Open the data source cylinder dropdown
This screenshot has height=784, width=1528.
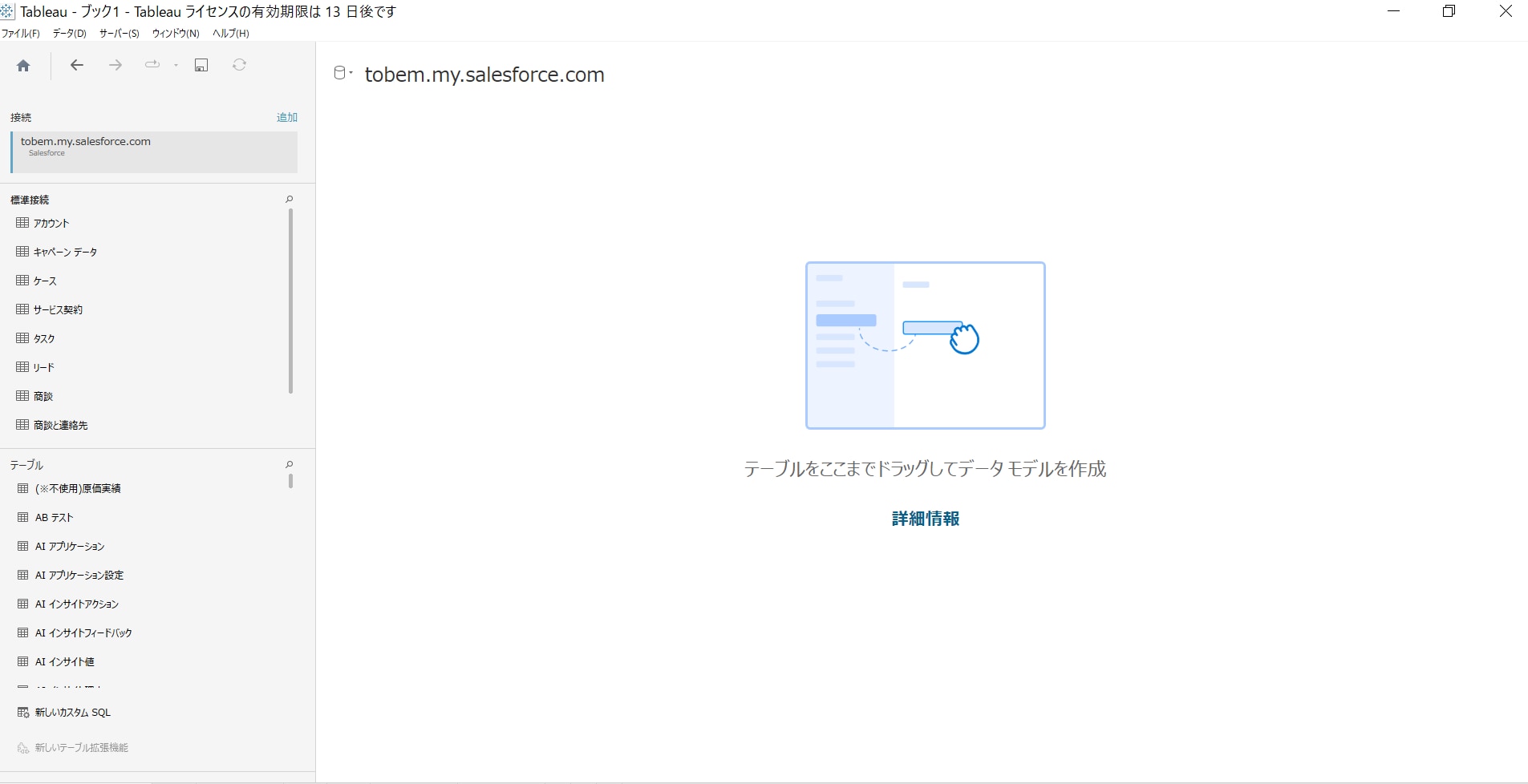coord(342,74)
